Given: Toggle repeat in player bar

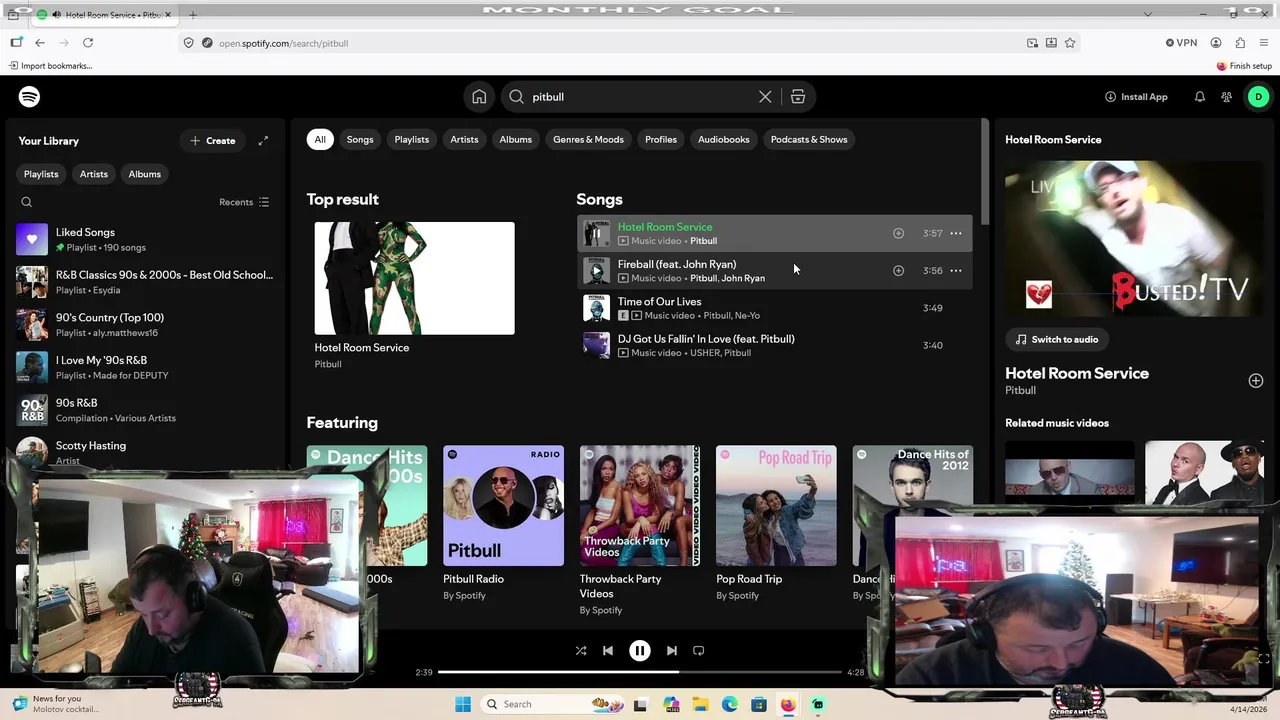Looking at the screenshot, I should point(699,651).
